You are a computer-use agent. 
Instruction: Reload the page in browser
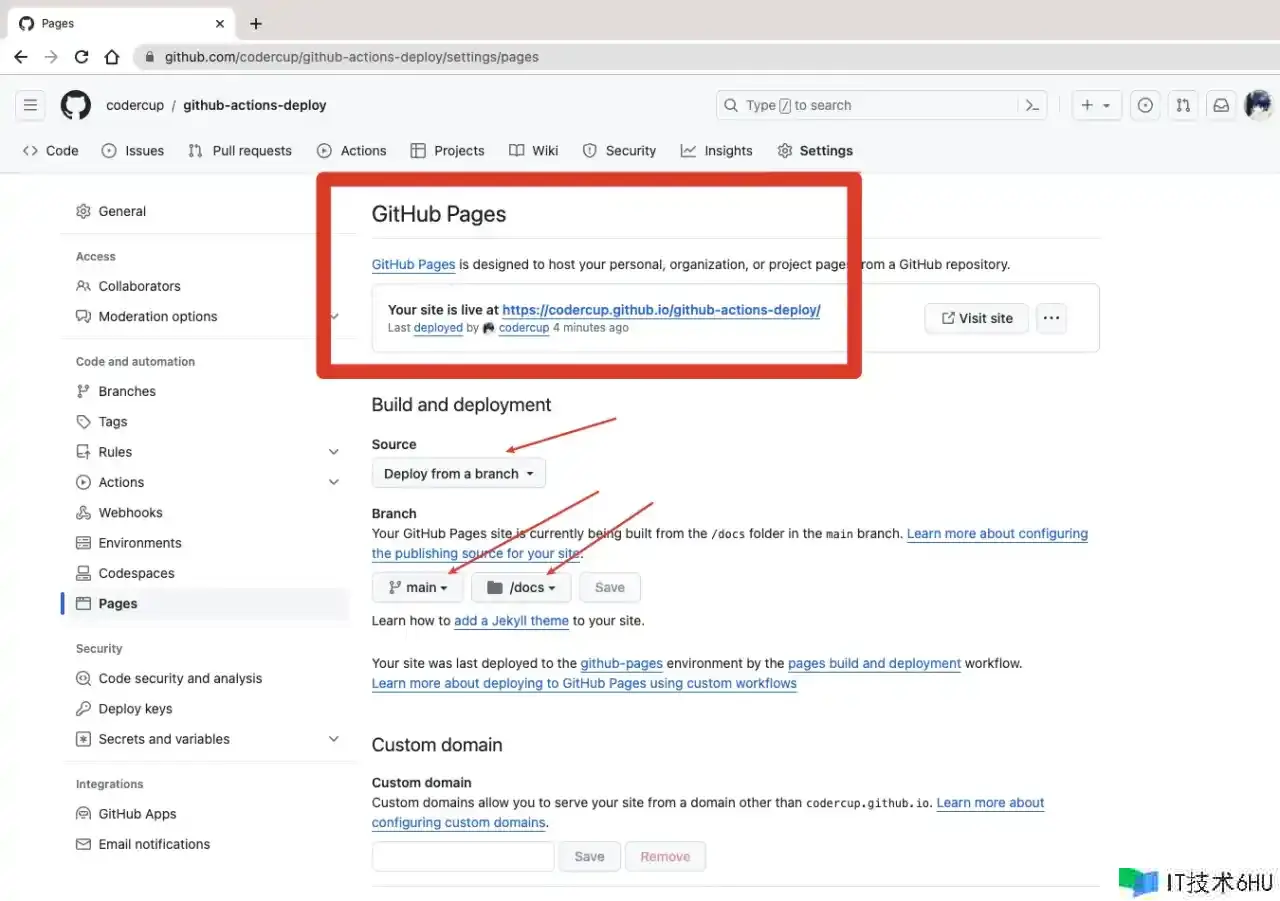click(x=82, y=57)
